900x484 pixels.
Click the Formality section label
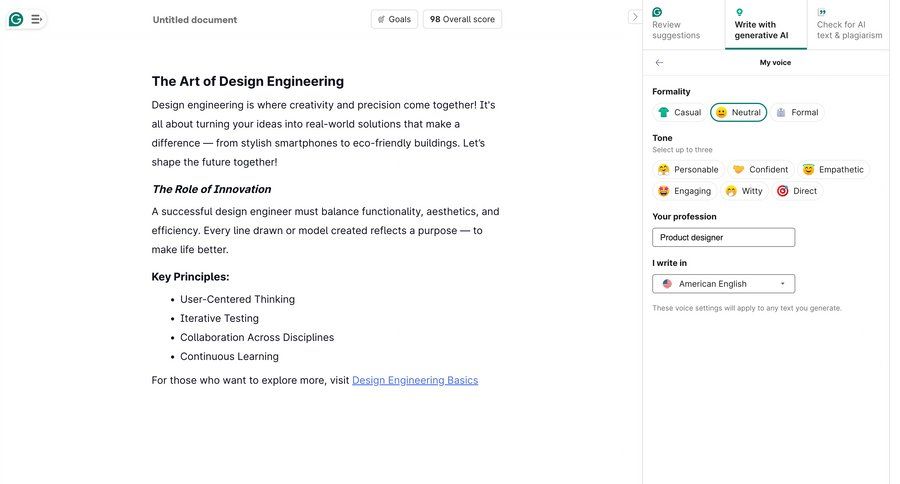pos(671,91)
